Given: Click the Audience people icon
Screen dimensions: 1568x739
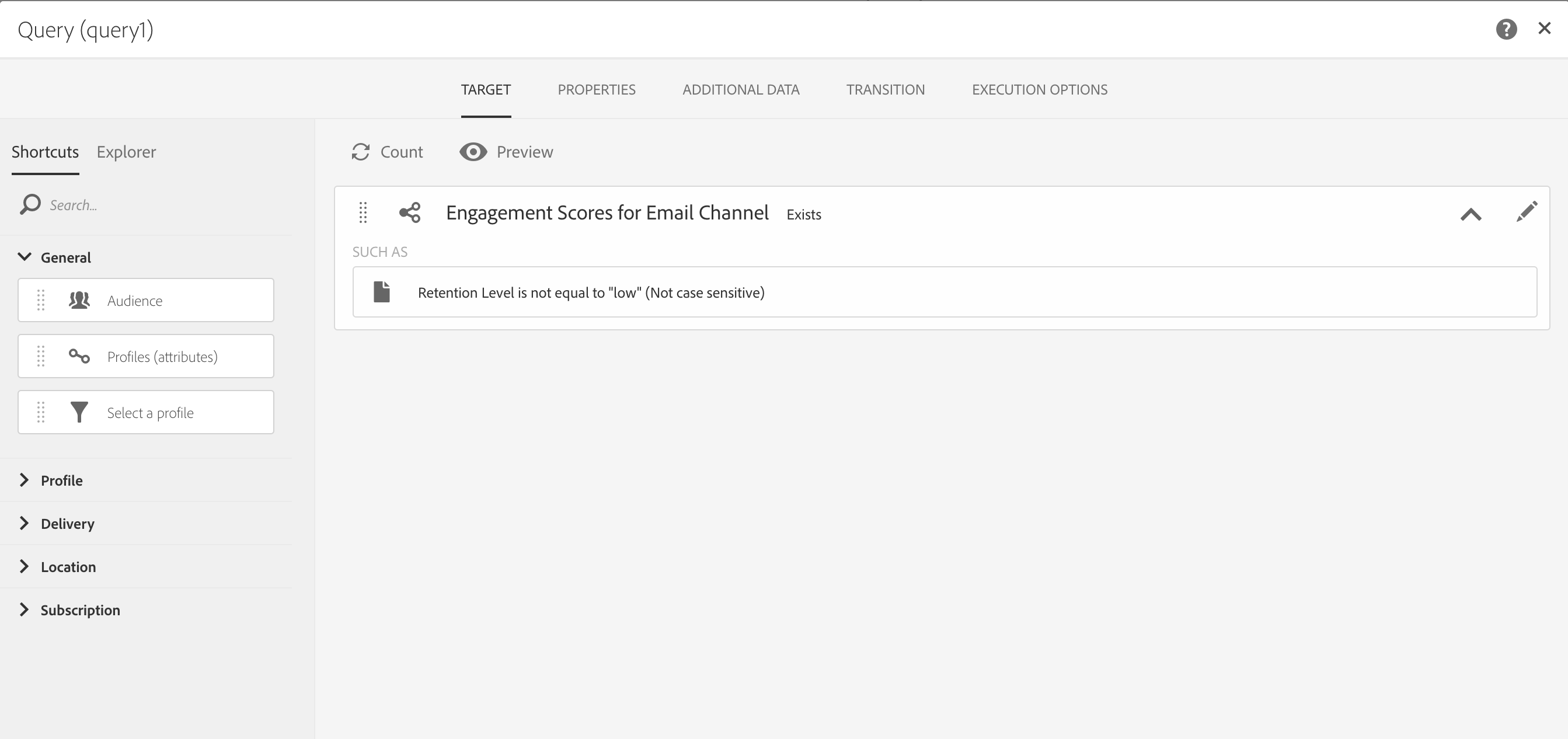Looking at the screenshot, I should (x=79, y=300).
